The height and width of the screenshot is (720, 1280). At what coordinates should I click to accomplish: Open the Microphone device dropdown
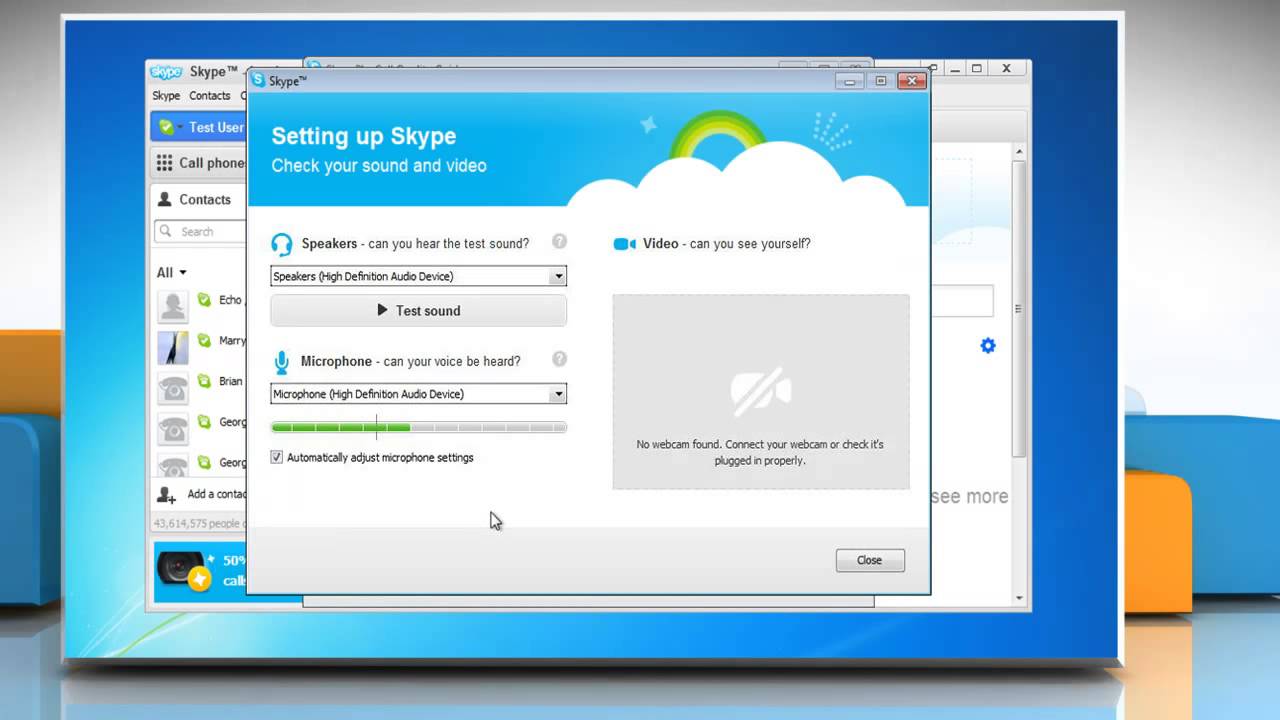pyautogui.click(x=559, y=394)
